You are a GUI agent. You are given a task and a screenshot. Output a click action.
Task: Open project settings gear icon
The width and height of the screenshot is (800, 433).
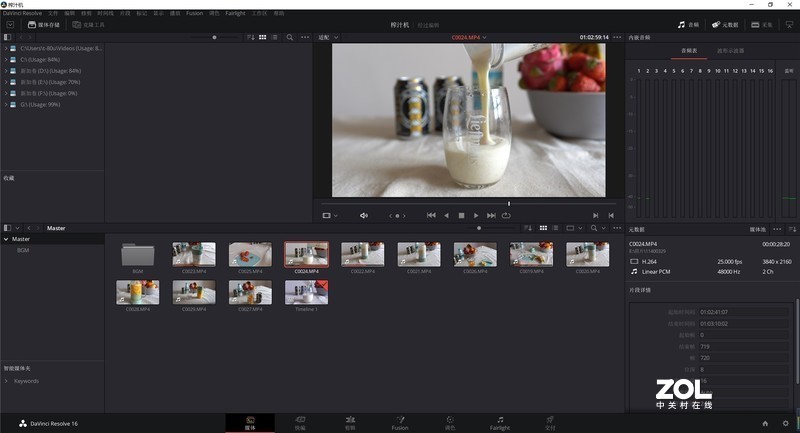[785, 423]
